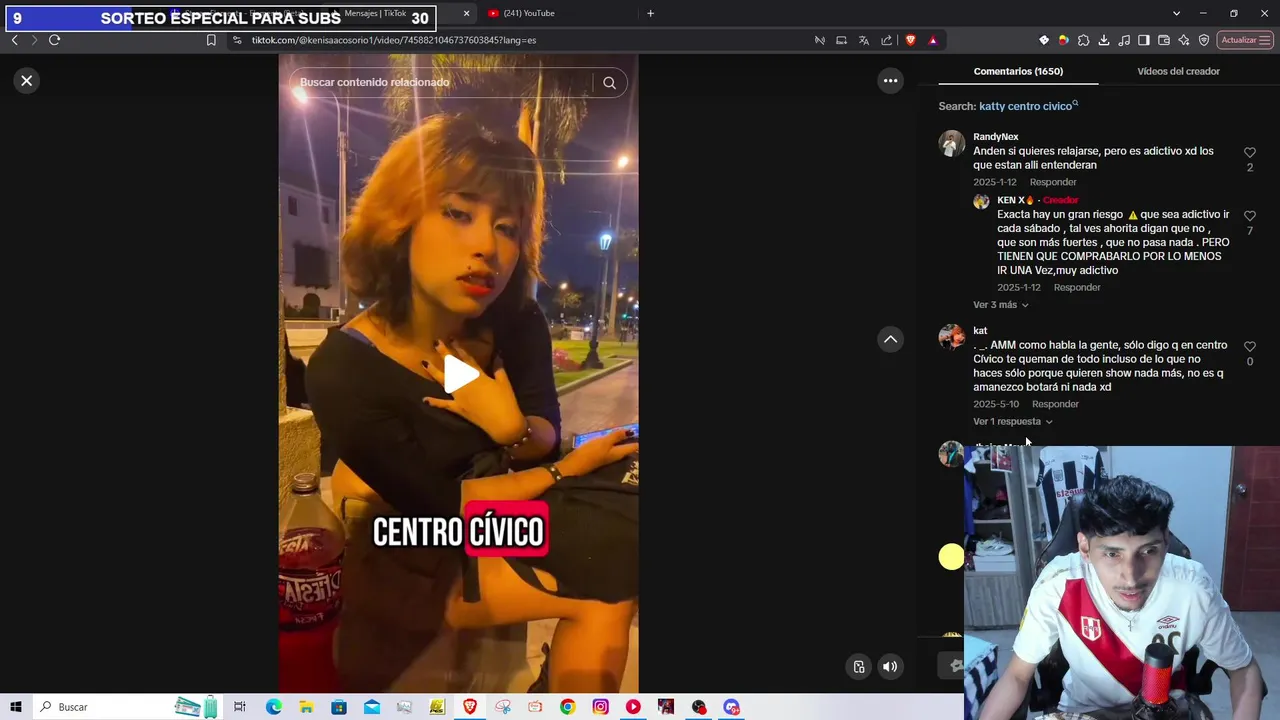Viewport: 1280px width, 720px height.
Task: Open KEN X username link
Action: (1015, 200)
